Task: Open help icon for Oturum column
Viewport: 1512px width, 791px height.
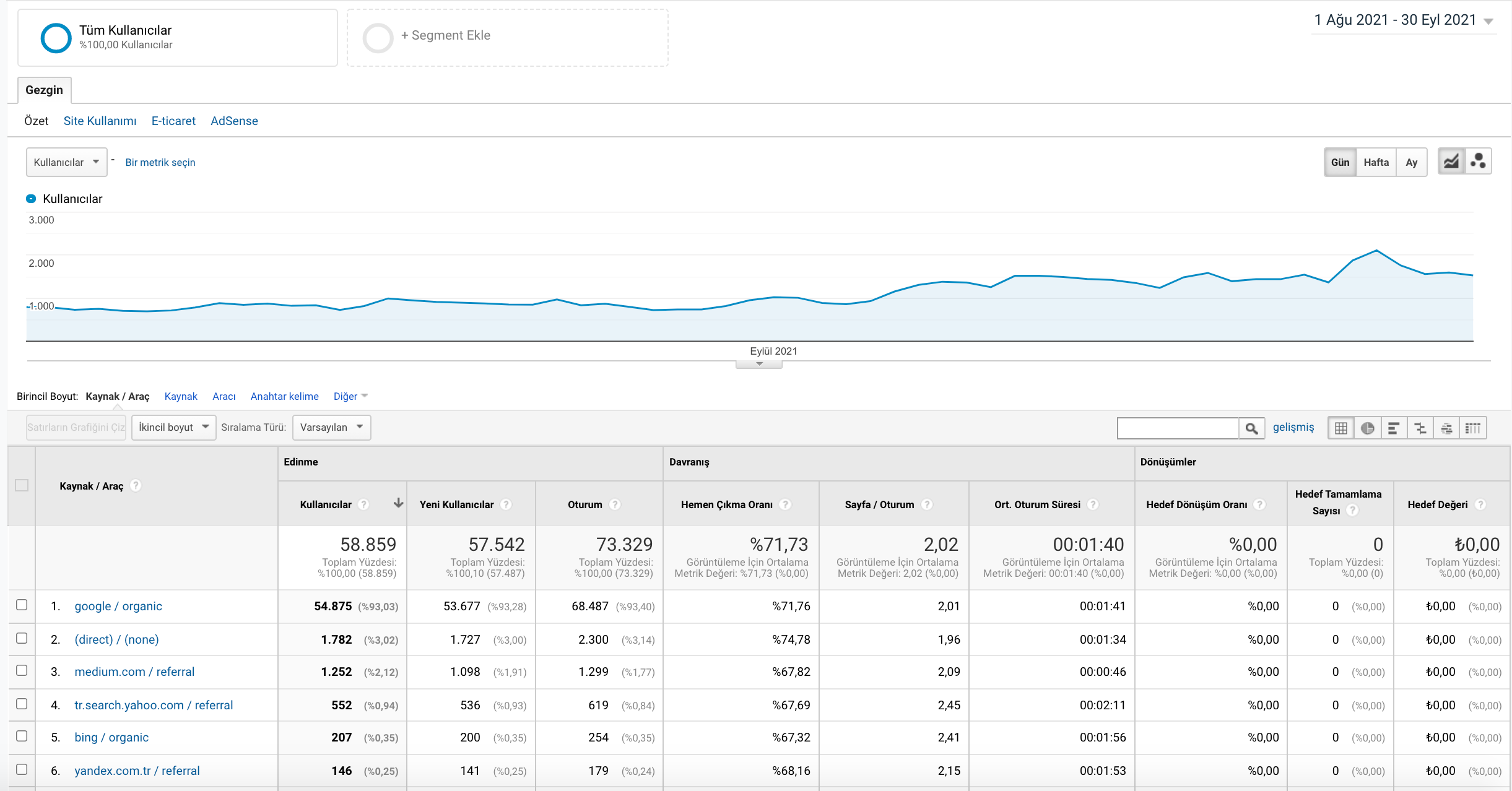Action: pos(615,504)
